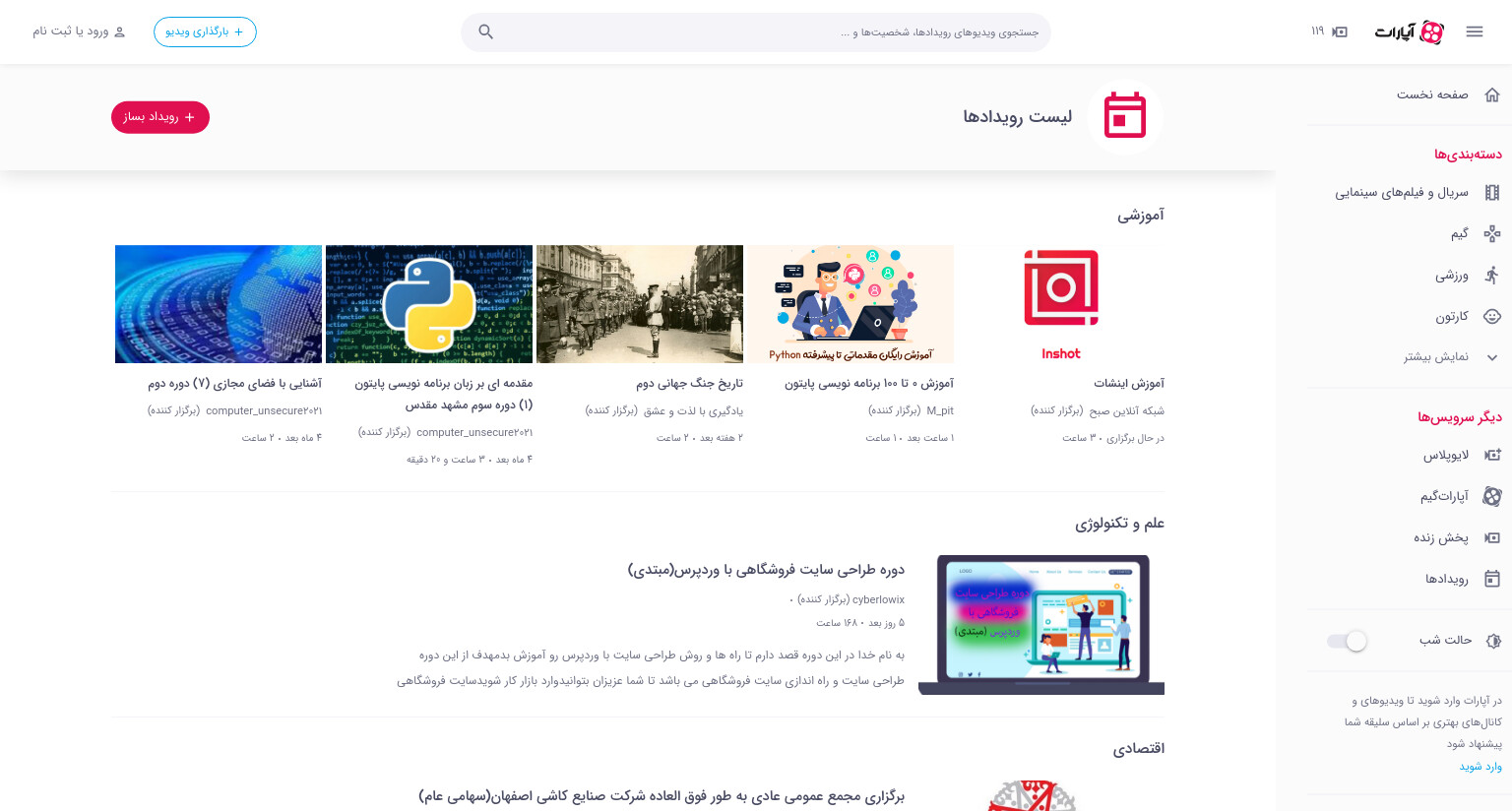Click the plus icon in رویداد بساز button

[190, 117]
